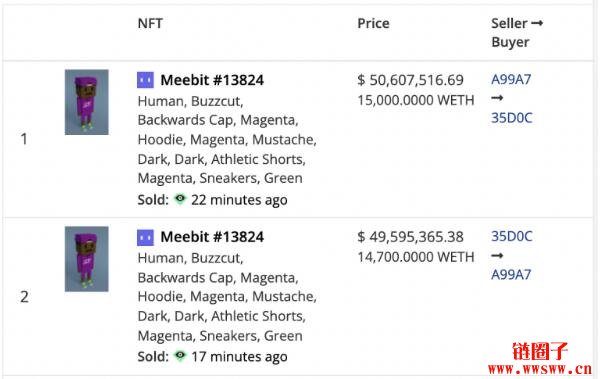The image size is (601, 379).
Task: Click the green eye icon beside 22 minutes ago
Action: point(180,199)
